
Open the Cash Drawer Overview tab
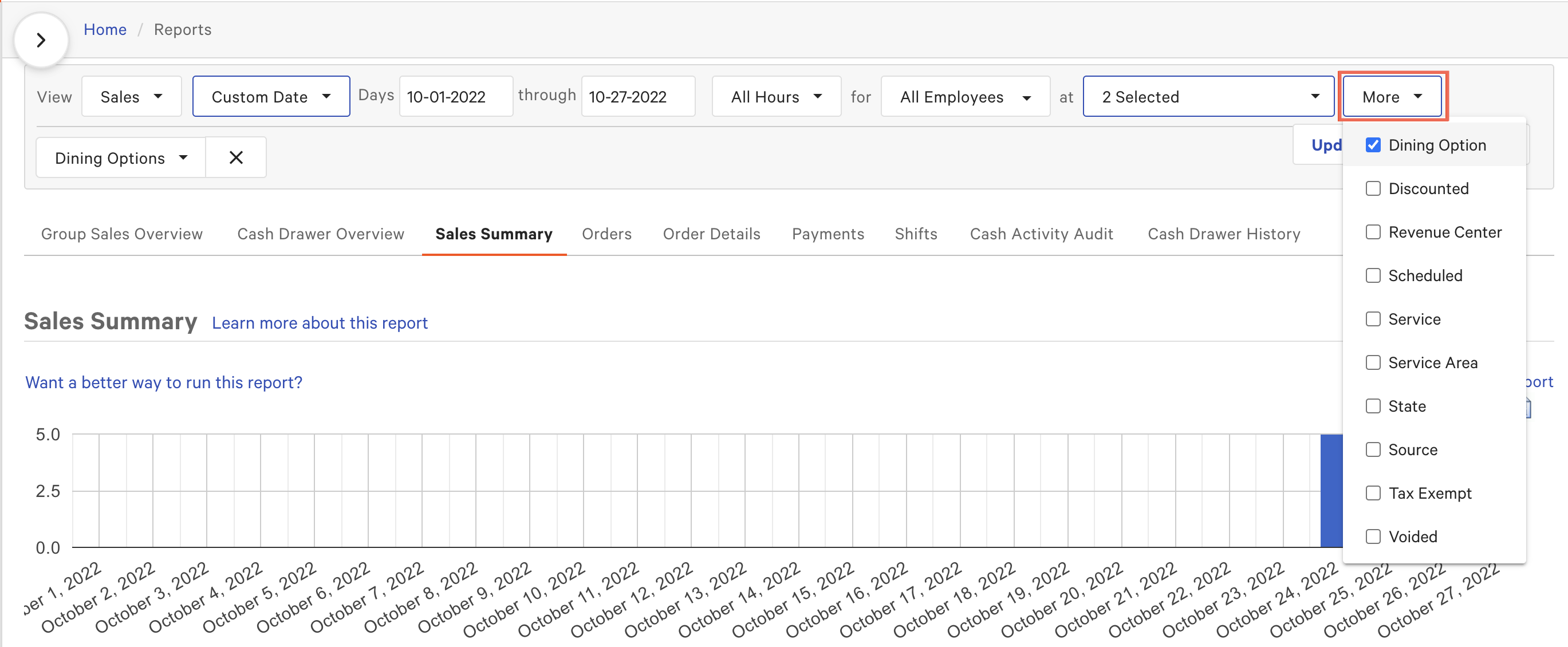pos(320,234)
